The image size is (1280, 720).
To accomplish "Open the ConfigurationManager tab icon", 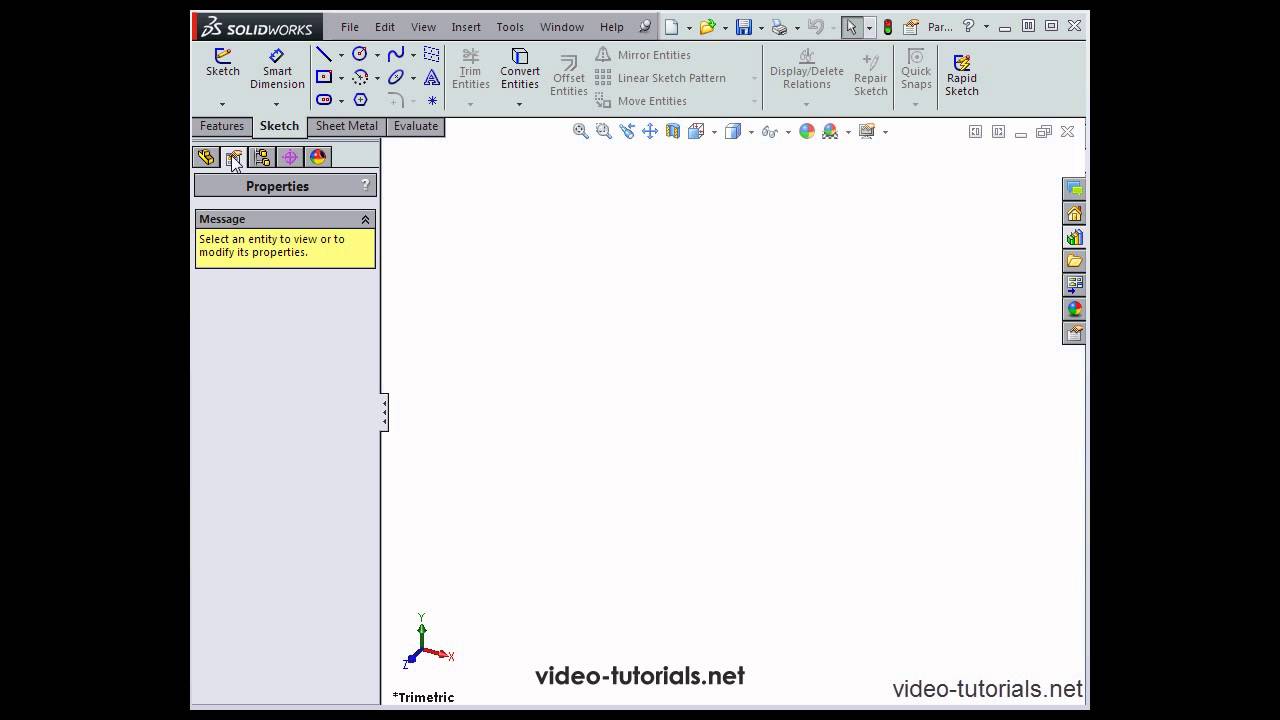I will point(262,157).
